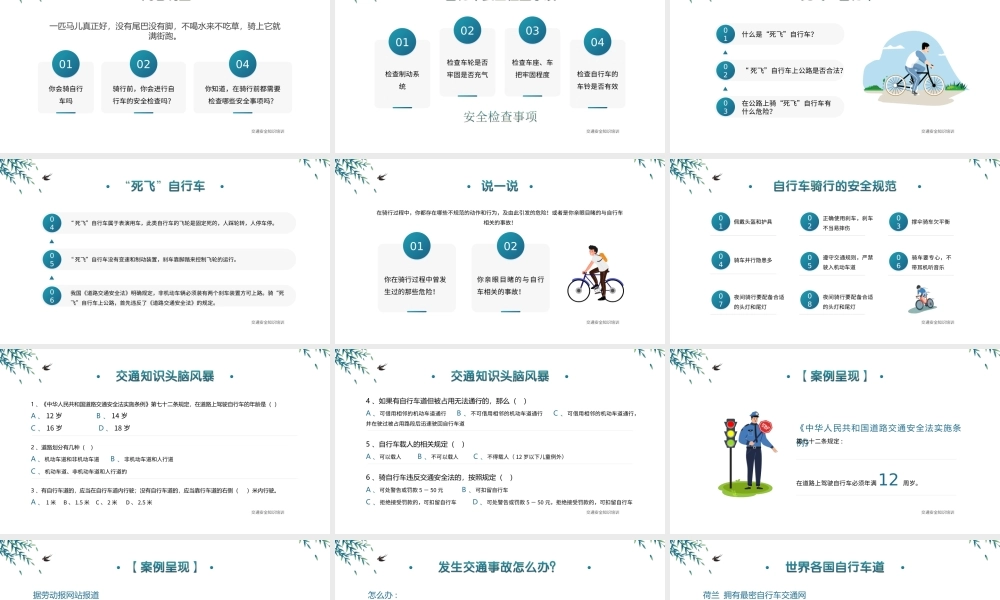Click the 03 circle beside 撑伞骑车欠平衡

(898, 222)
